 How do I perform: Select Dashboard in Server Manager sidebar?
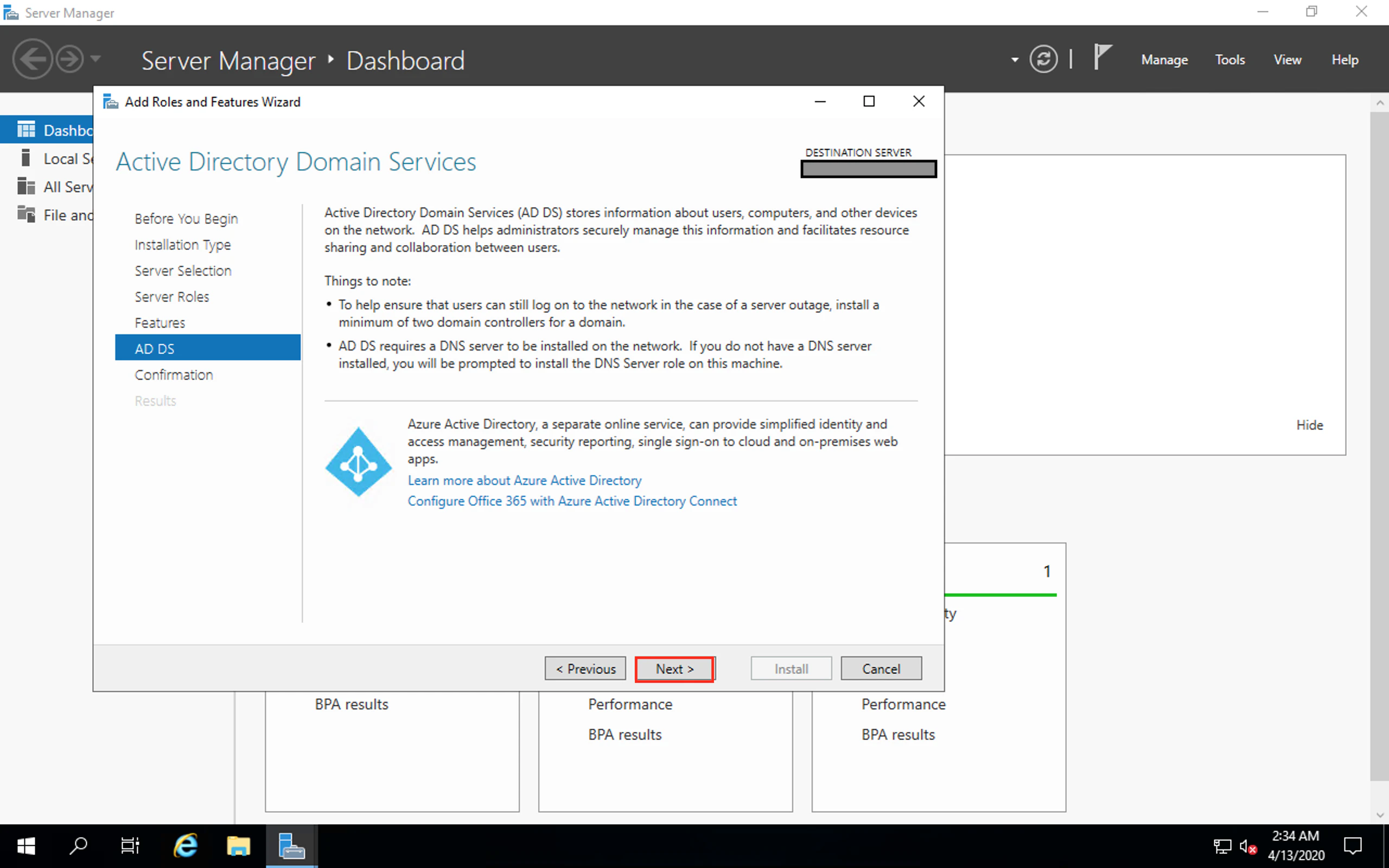[47, 130]
